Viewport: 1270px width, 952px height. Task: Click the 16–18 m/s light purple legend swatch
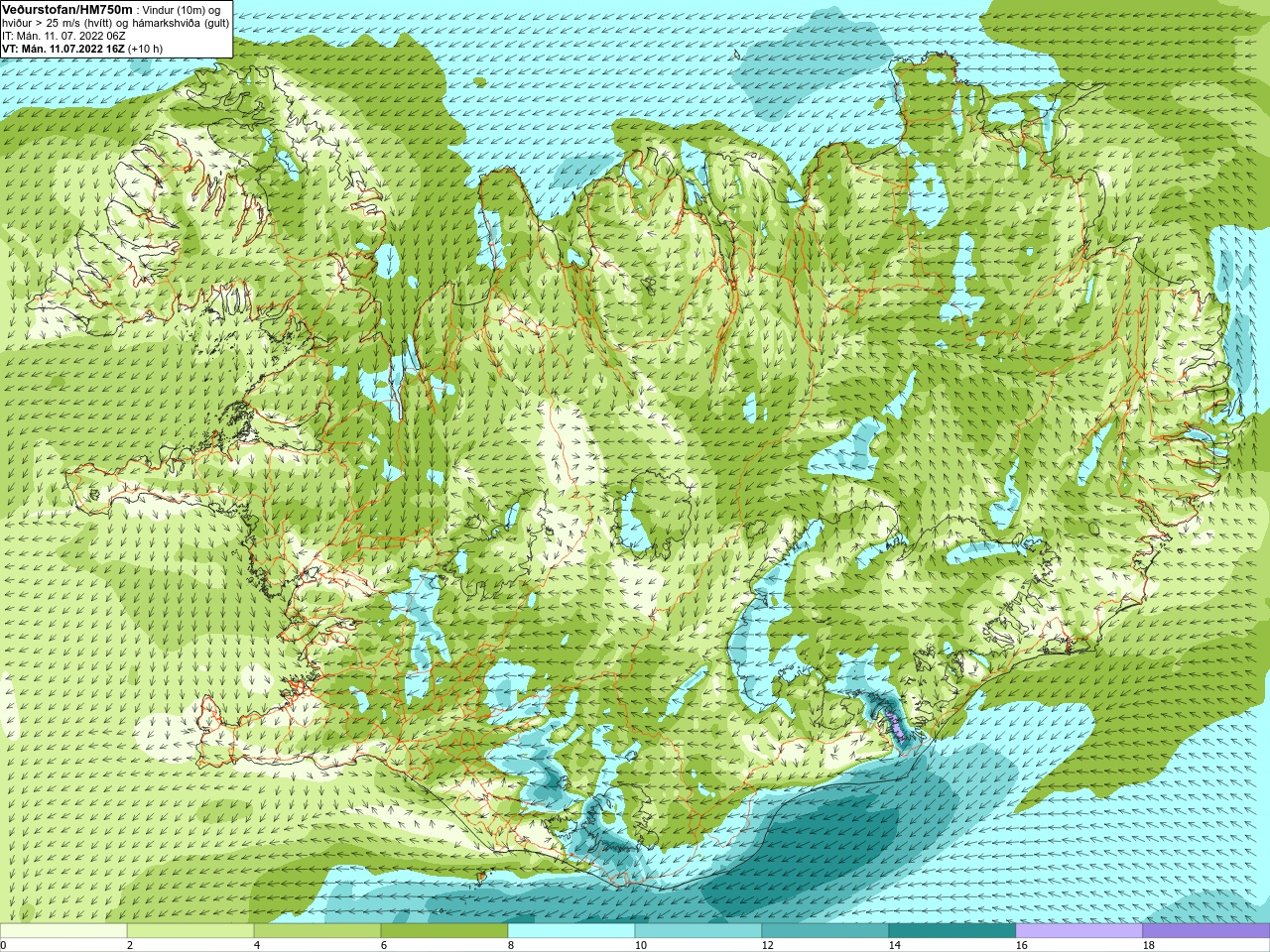[x=1079, y=931]
